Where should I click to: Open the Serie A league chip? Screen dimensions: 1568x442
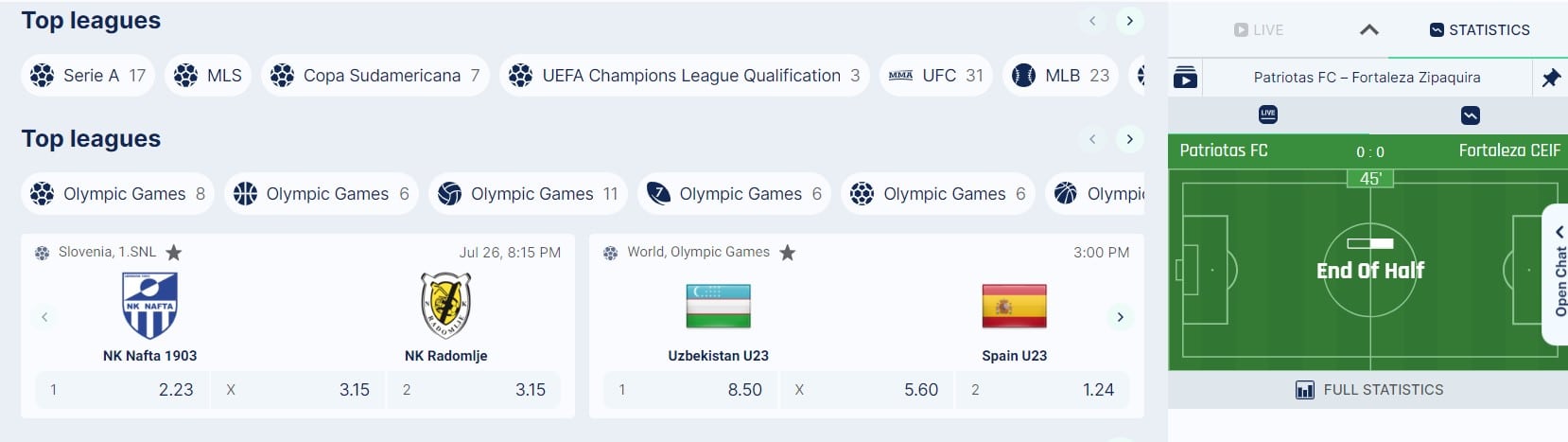(88, 76)
